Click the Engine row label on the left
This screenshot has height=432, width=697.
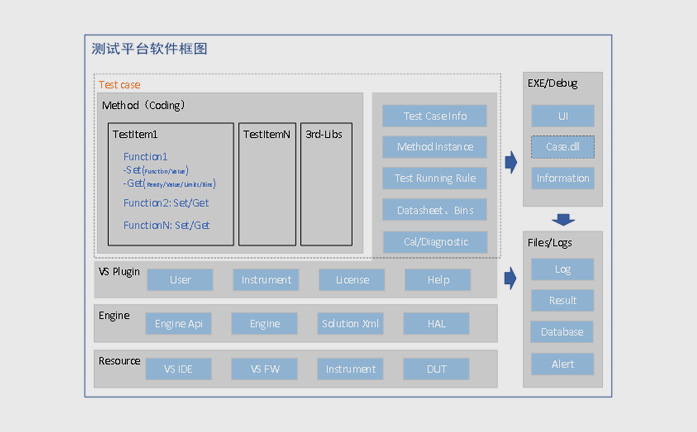pos(114,316)
